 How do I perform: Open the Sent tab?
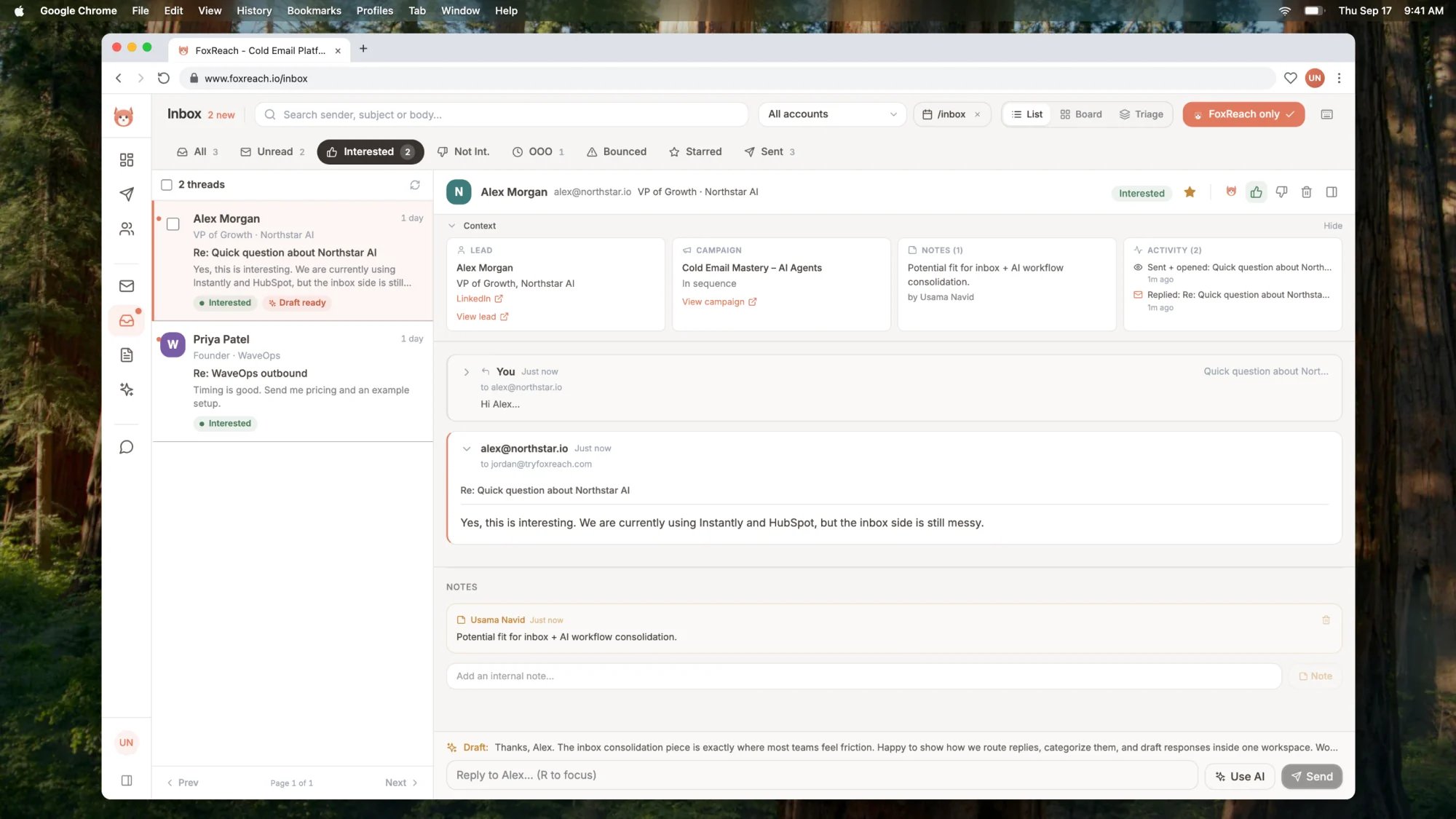[x=769, y=152]
